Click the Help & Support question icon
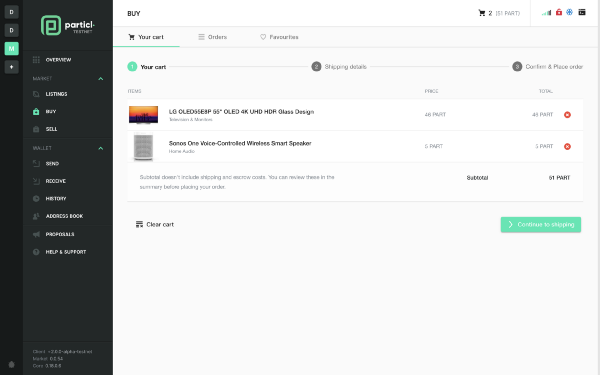The width and height of the screenshot is (600, 375). [36, 252]
